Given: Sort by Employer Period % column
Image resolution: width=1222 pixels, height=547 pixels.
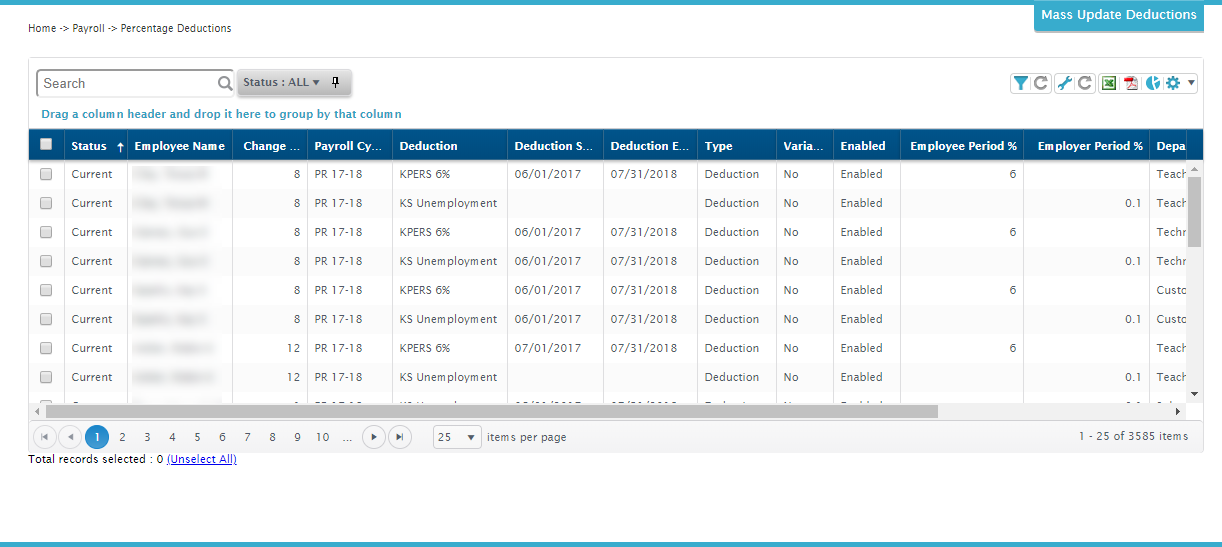Looking at the screenshot, I should tap(1087, 146).
